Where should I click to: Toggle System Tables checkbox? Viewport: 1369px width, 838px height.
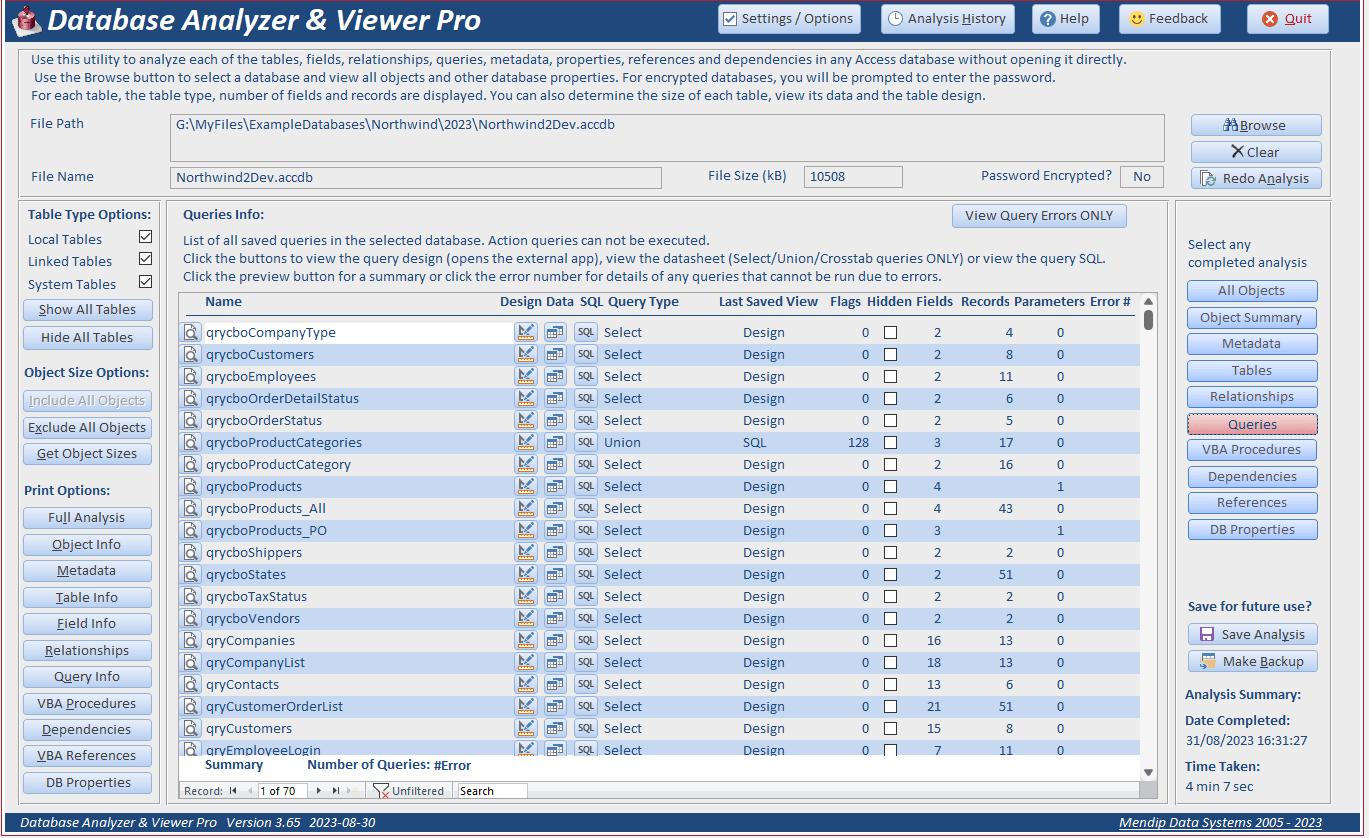[x=146, y=282]
